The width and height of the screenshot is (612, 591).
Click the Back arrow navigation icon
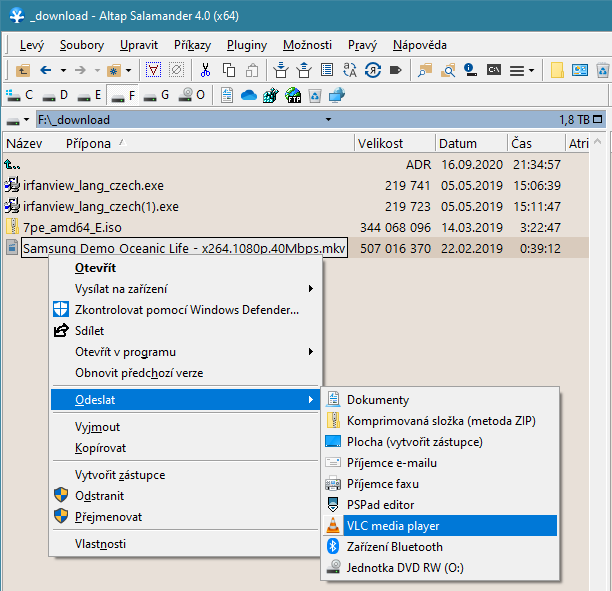(x=45, y=70)
